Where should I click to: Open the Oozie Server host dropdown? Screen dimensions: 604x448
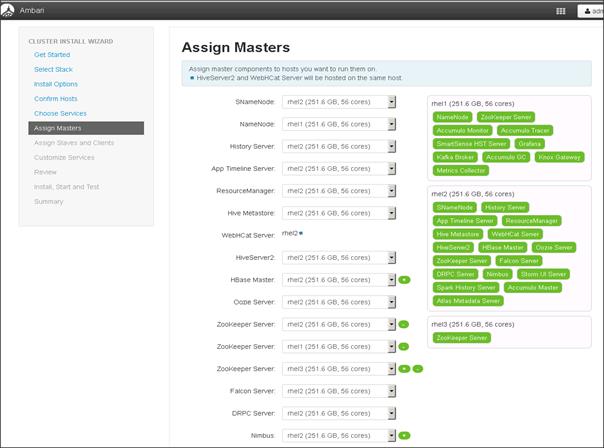(x=339, y=302)
